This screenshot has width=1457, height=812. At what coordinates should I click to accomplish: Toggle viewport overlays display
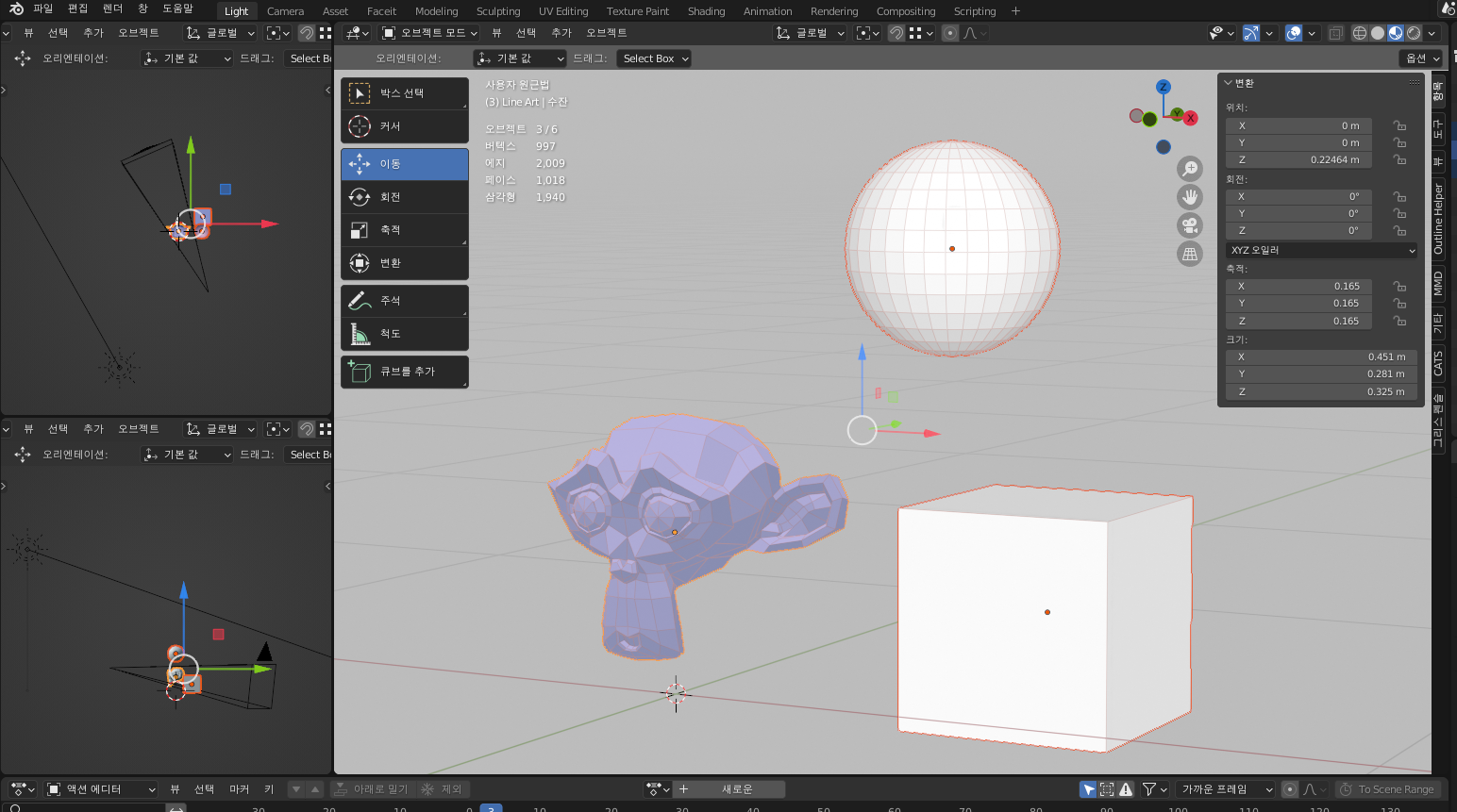tap(1294, 33)
